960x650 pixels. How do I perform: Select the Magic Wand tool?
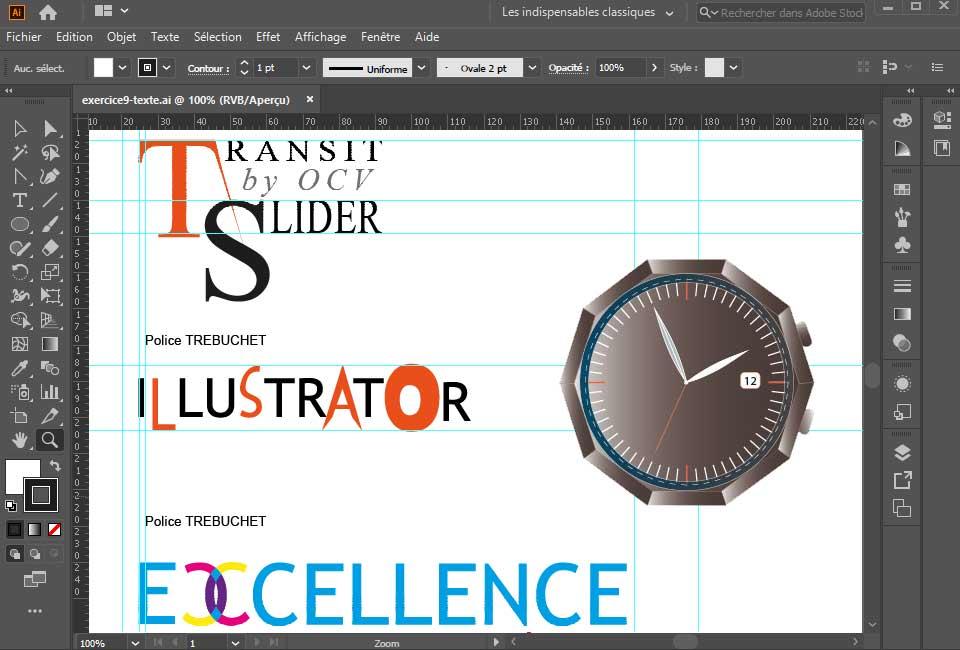[20, 152]
